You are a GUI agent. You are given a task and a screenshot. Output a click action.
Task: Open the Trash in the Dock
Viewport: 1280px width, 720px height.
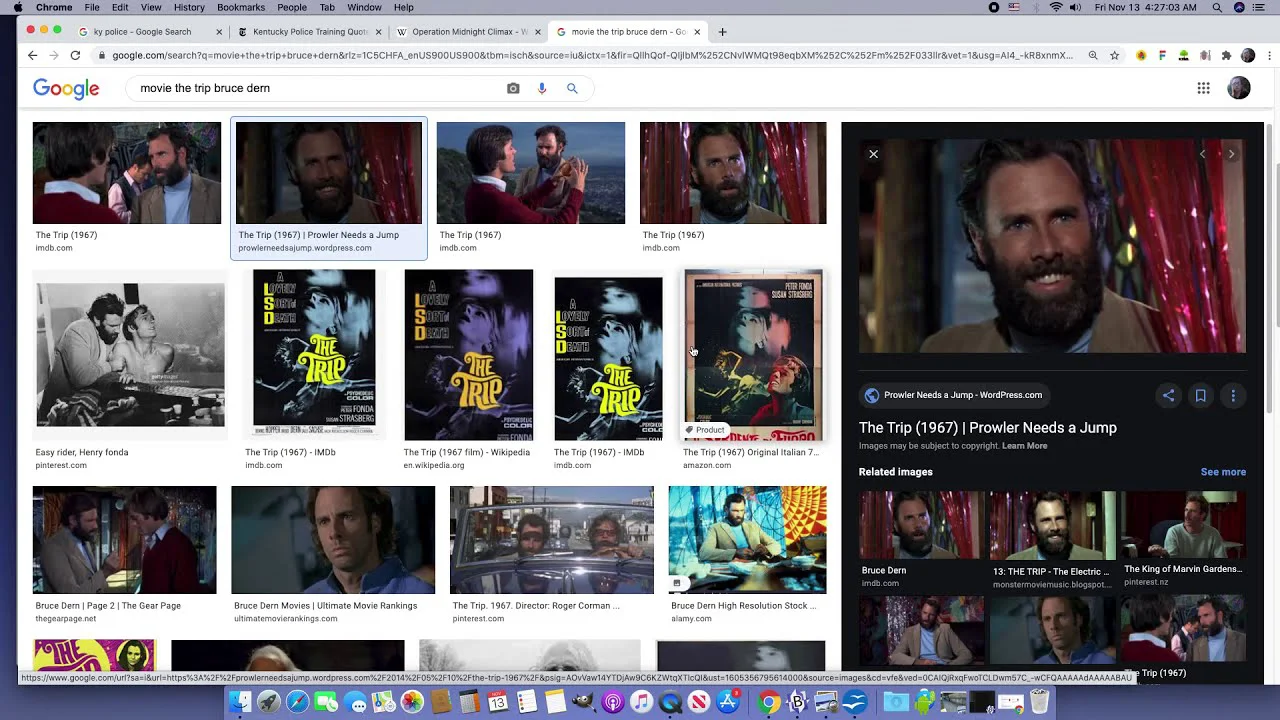coord(1040,702)
